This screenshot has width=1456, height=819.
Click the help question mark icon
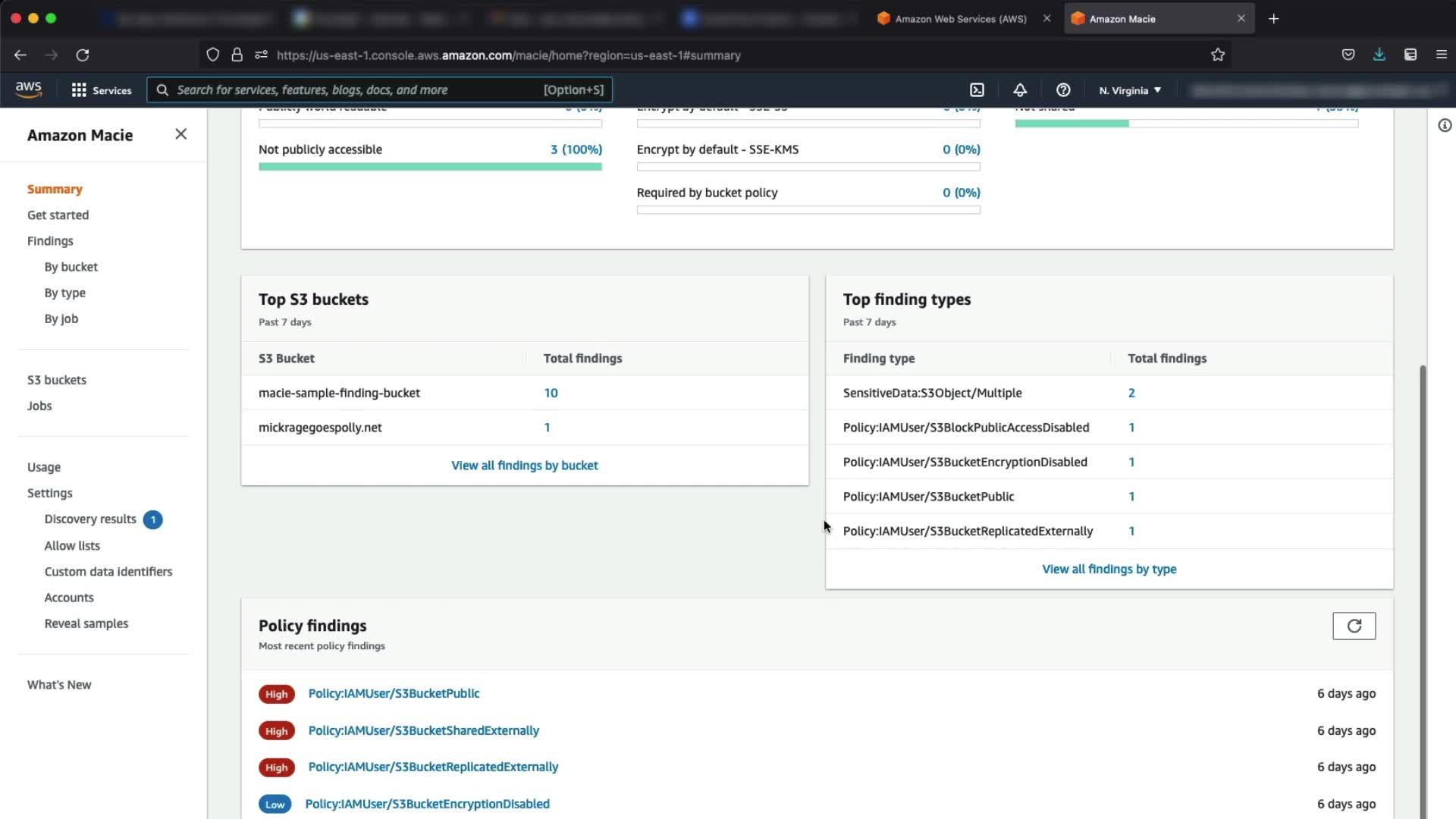[x=1063, y=90]
